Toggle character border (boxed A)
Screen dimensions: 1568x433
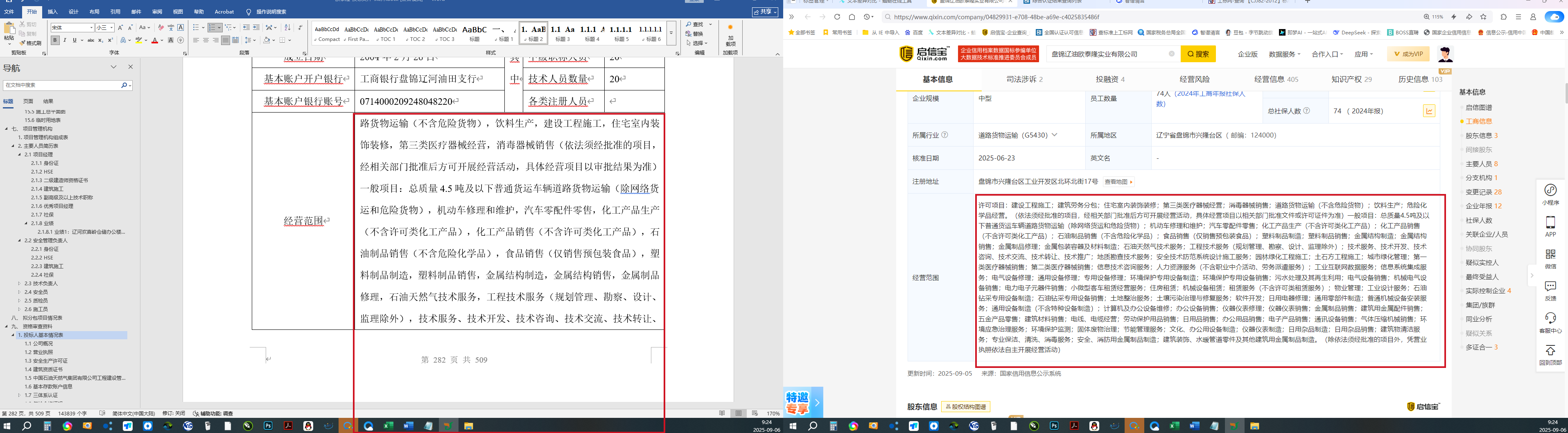180,27
